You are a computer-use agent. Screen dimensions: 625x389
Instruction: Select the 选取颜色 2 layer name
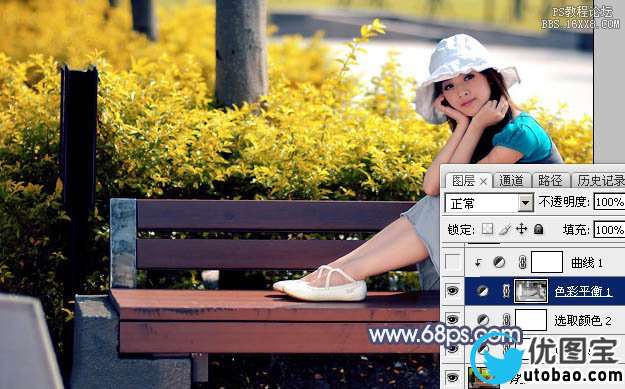[x=583, y=320]
